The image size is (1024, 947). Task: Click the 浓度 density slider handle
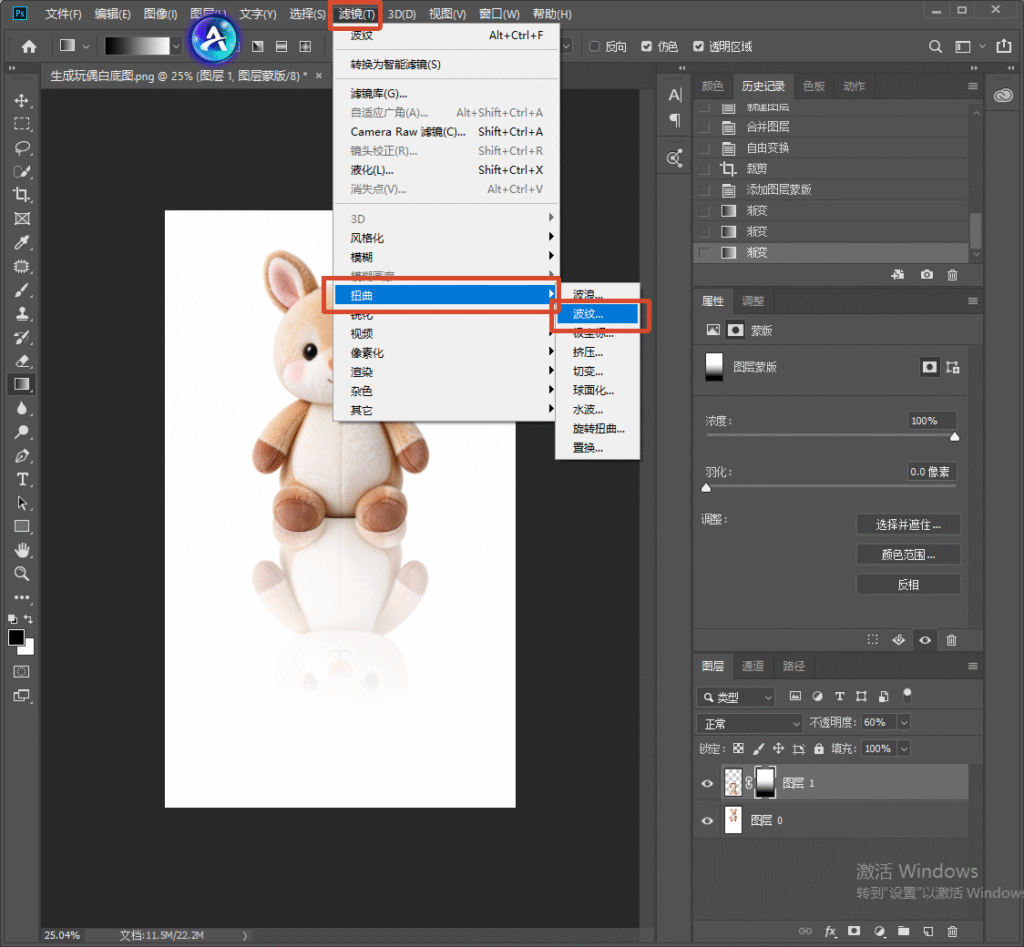pyautogui.click(x=954, y=437)
